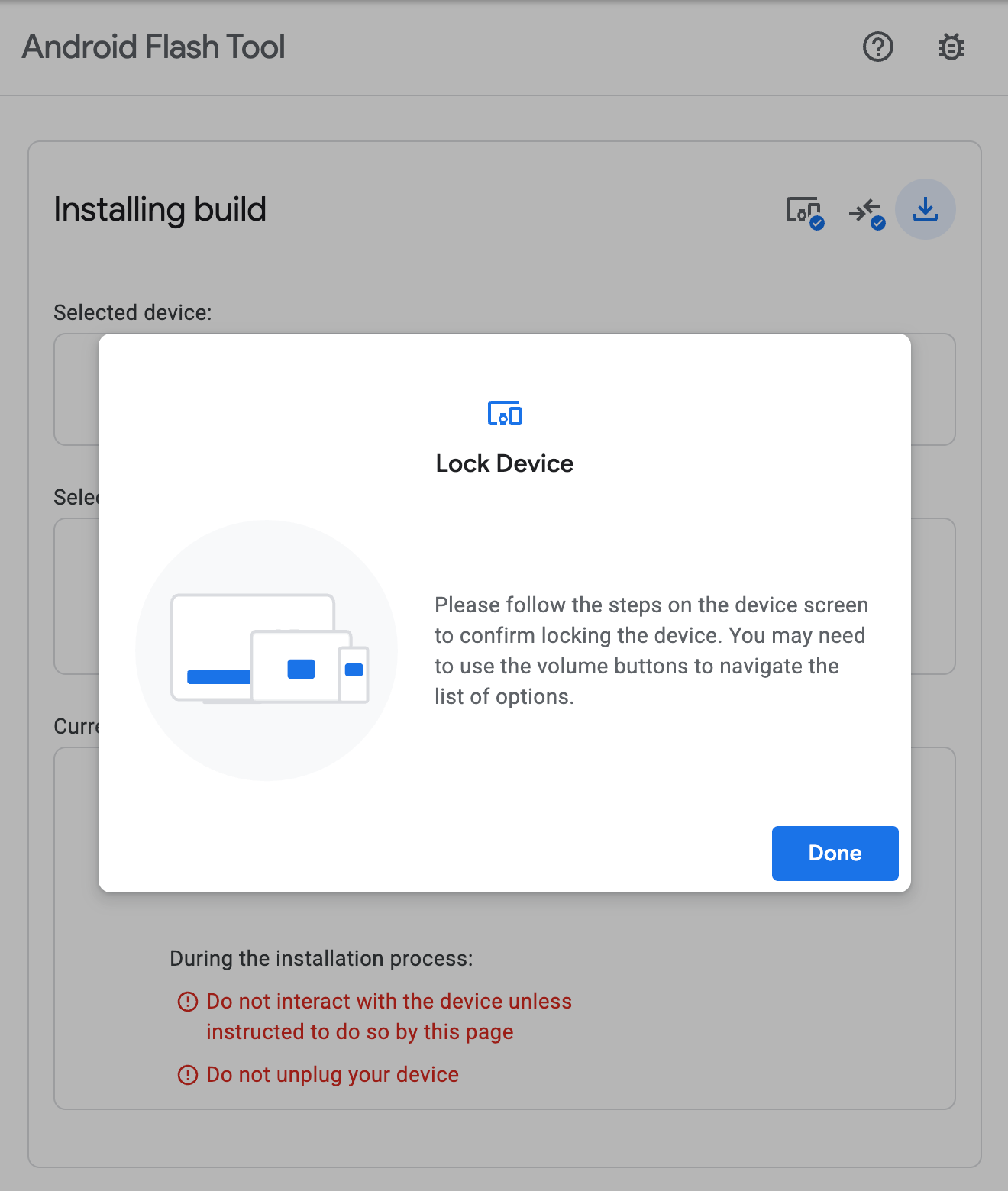Click the install build download icon
This screenshot has height=1191, width=1008.
point(925,209)
